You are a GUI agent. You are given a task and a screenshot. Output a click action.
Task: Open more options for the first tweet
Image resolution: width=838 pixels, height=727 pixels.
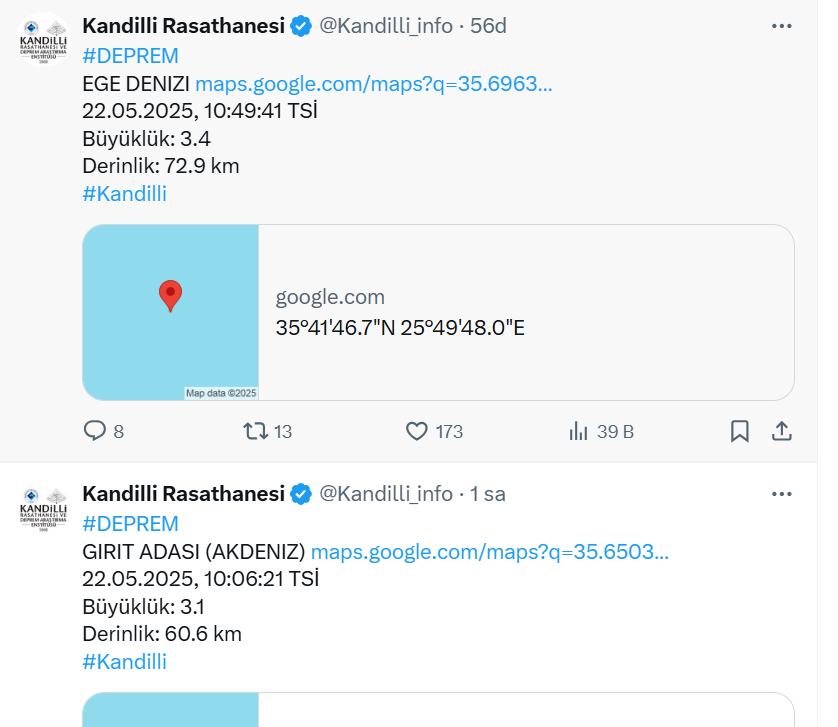[x=782, y=26]
